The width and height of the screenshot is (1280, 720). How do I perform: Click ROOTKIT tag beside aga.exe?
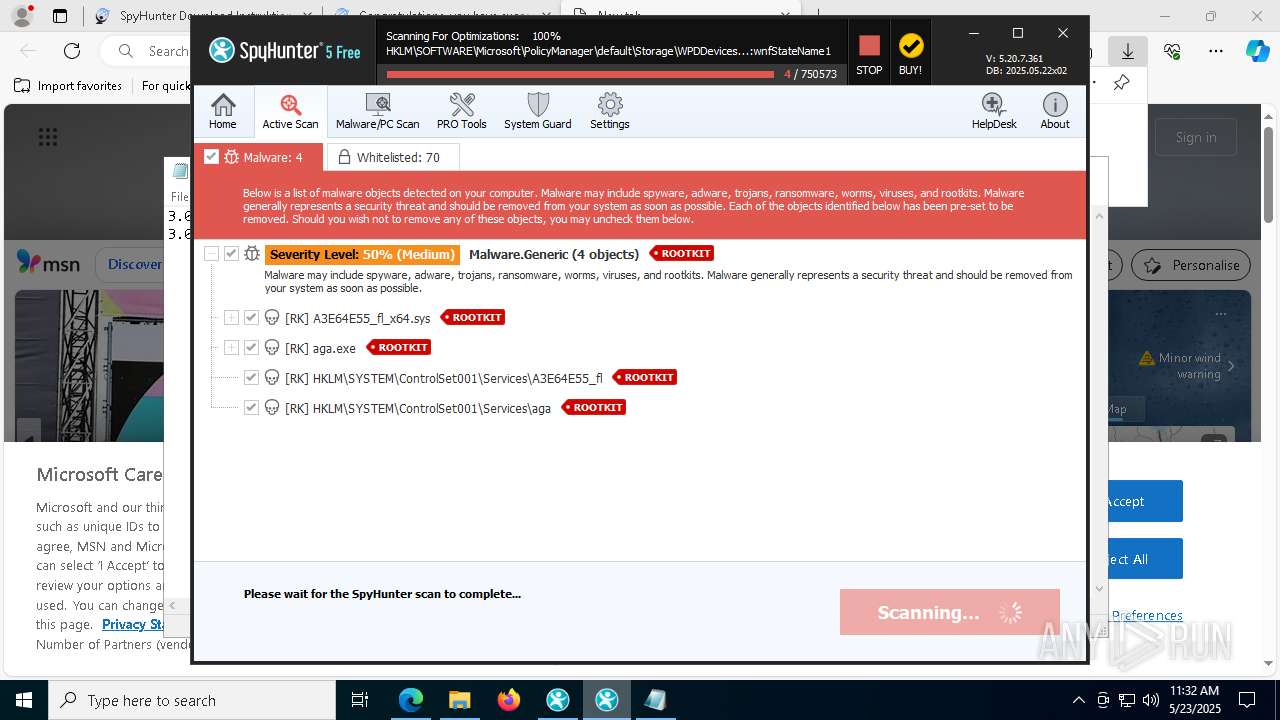(x=399, y=348)
